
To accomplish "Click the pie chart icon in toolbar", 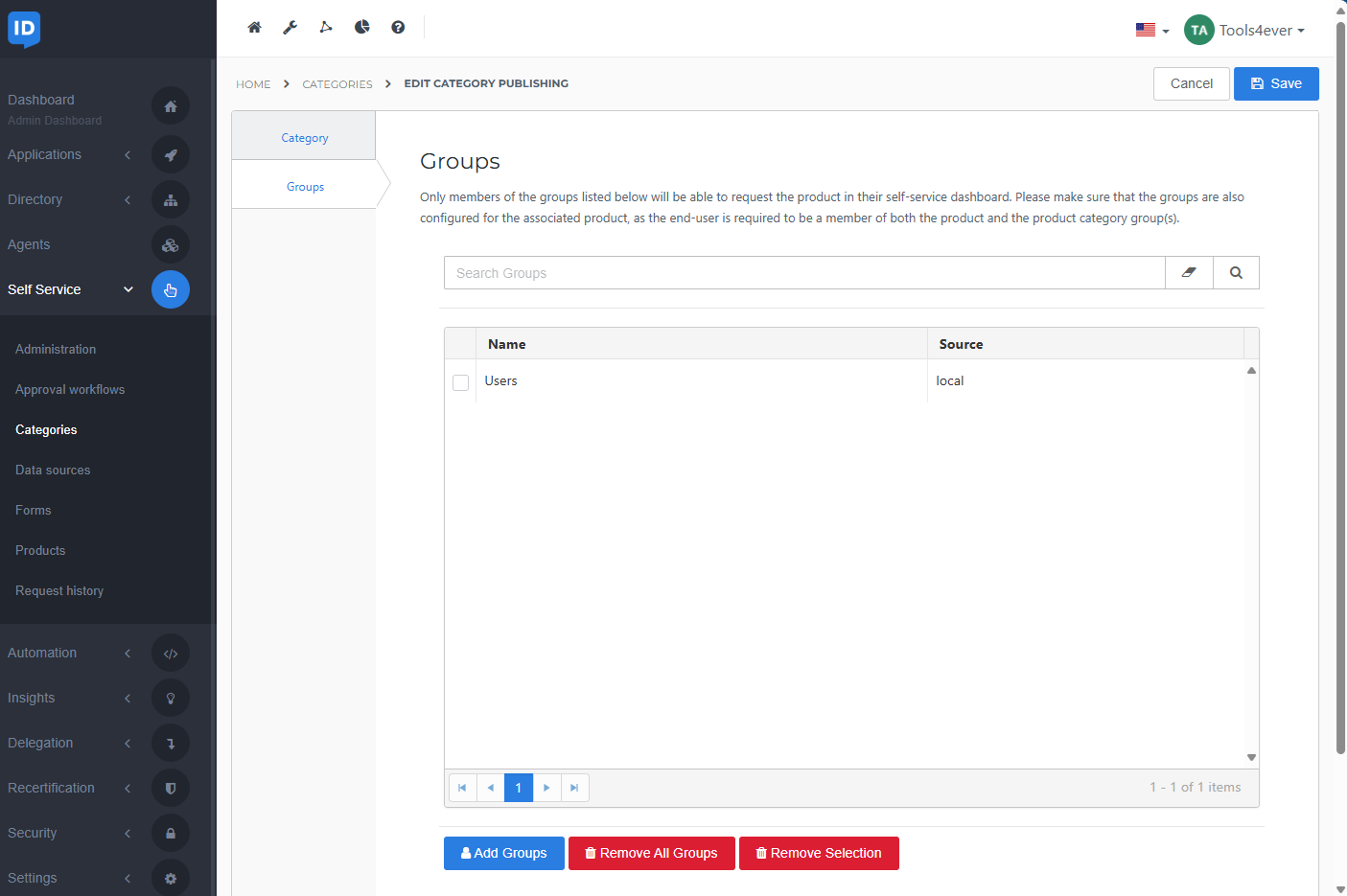I will tap(361, 28).
